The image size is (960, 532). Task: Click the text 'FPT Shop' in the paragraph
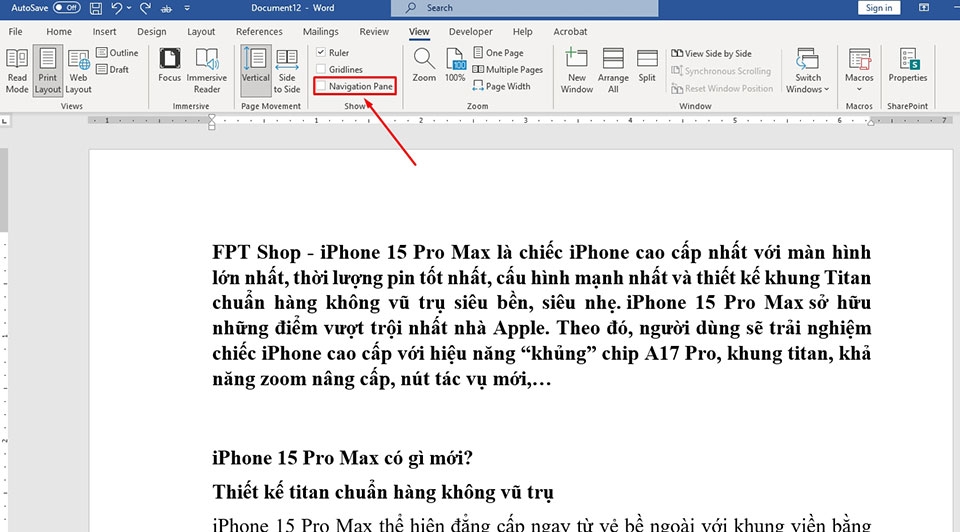[257, 252]
